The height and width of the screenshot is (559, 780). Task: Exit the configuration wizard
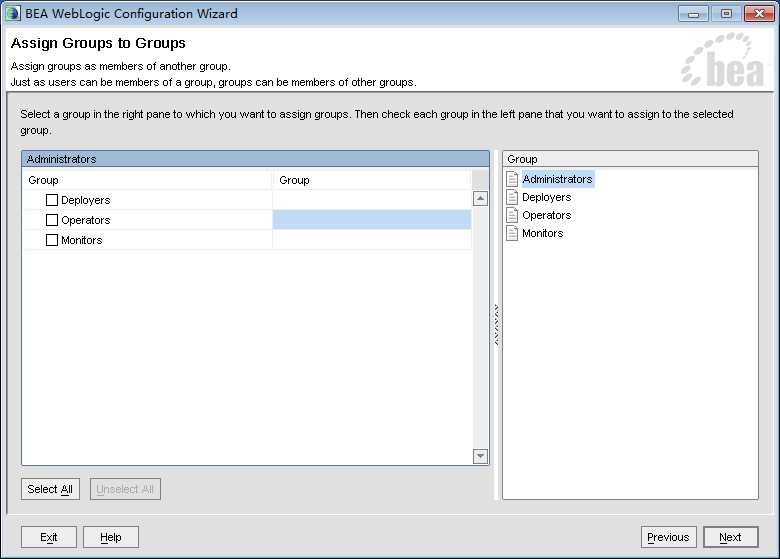click(49, 537)
